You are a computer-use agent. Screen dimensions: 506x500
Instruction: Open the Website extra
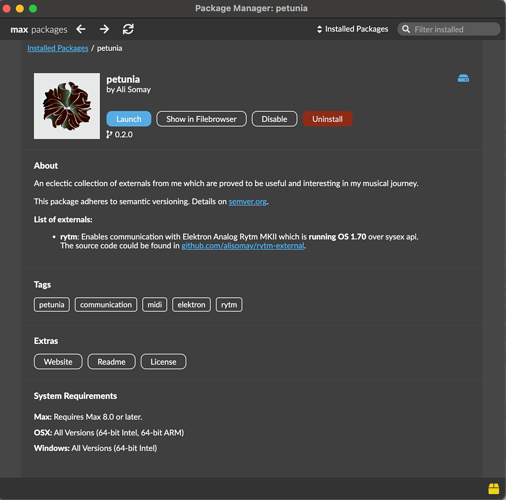pyautogui.click(x=58, y=362)
